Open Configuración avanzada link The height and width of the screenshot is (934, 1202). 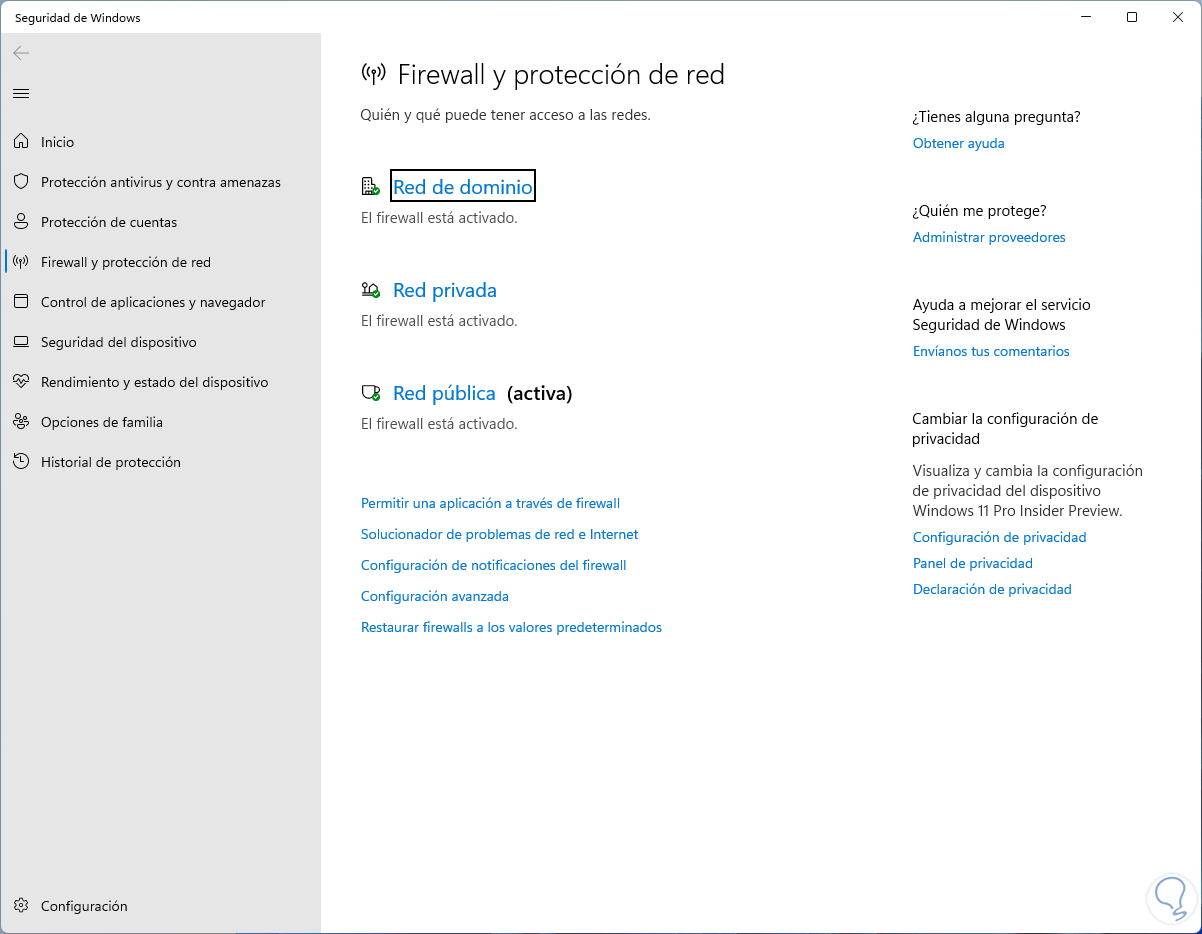pyautogui.click(x=434, y=596)
